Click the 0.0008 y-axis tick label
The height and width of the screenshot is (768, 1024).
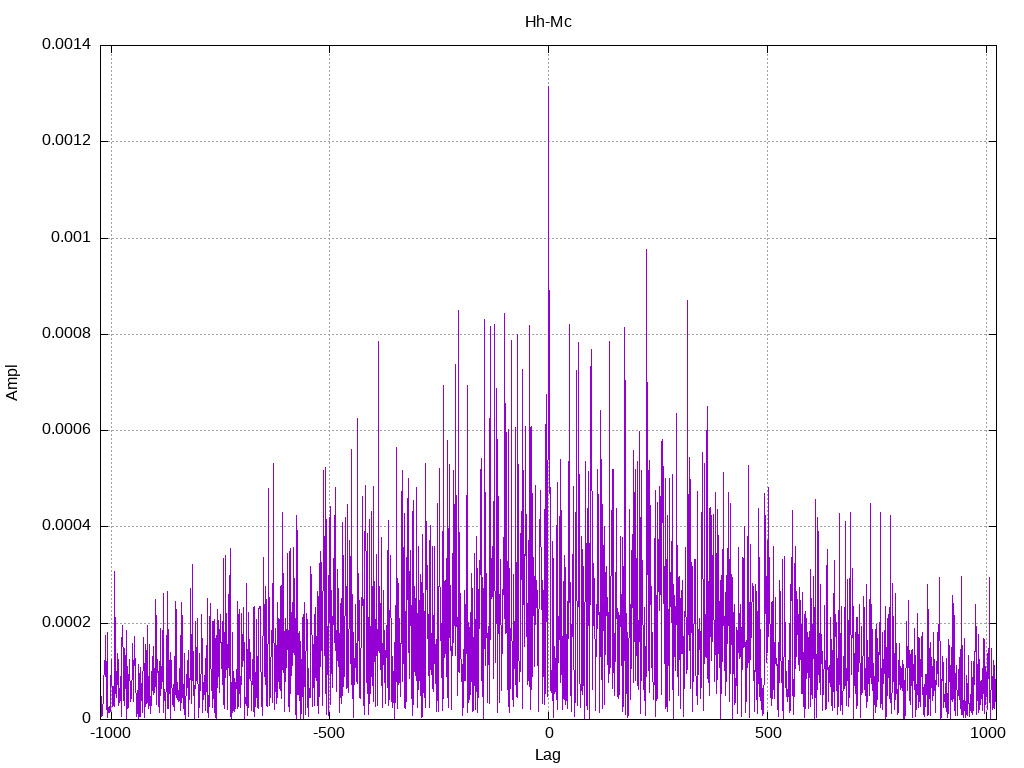[66, 333]
